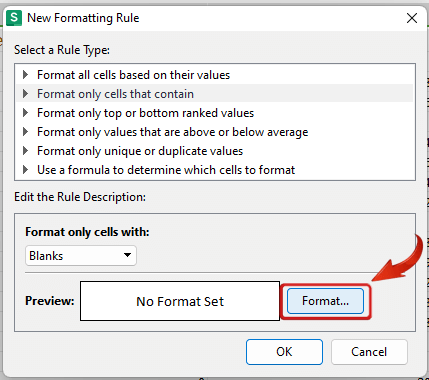Open the Blanks dropdown

[x=81, y=256]
